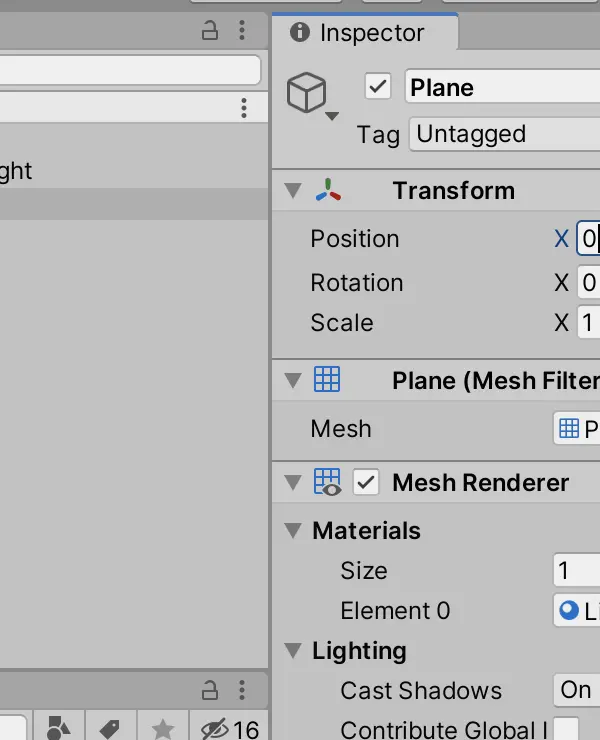
Task: Search by label tag icon
Action: coord(110,729)
